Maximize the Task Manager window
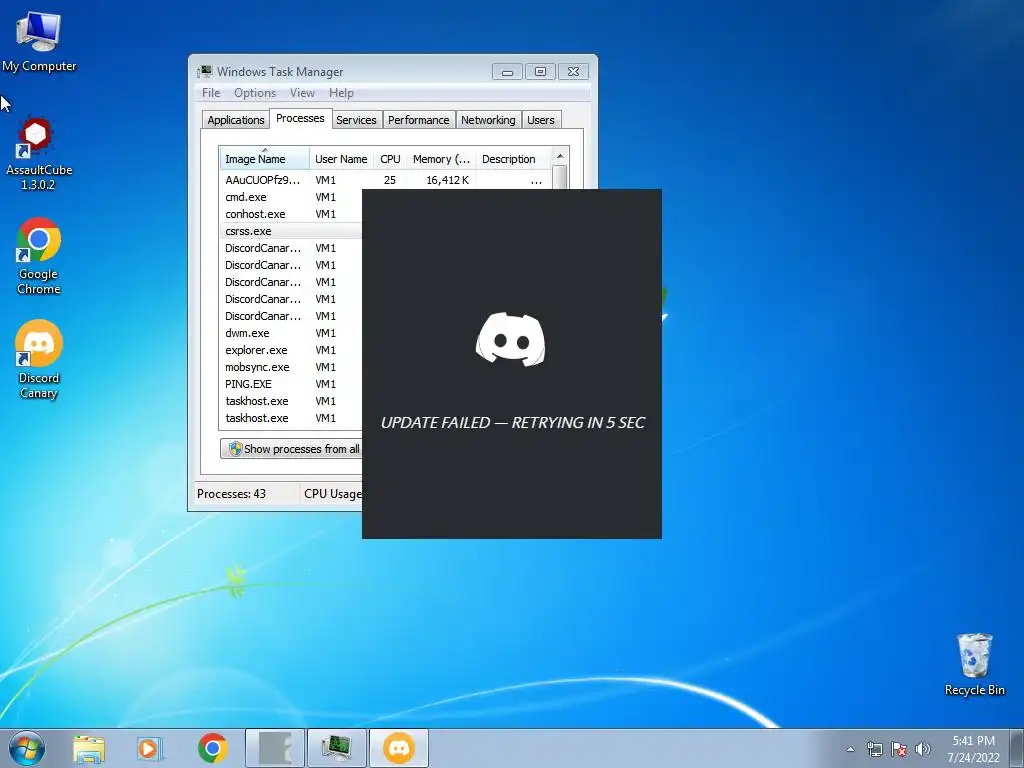1024x768 pixels. (540, 71)
